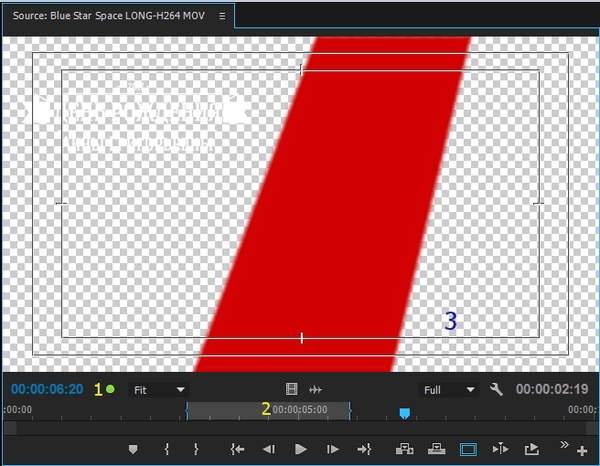Click the Go to Out button
Screen dimensions: 600x466
364,449
